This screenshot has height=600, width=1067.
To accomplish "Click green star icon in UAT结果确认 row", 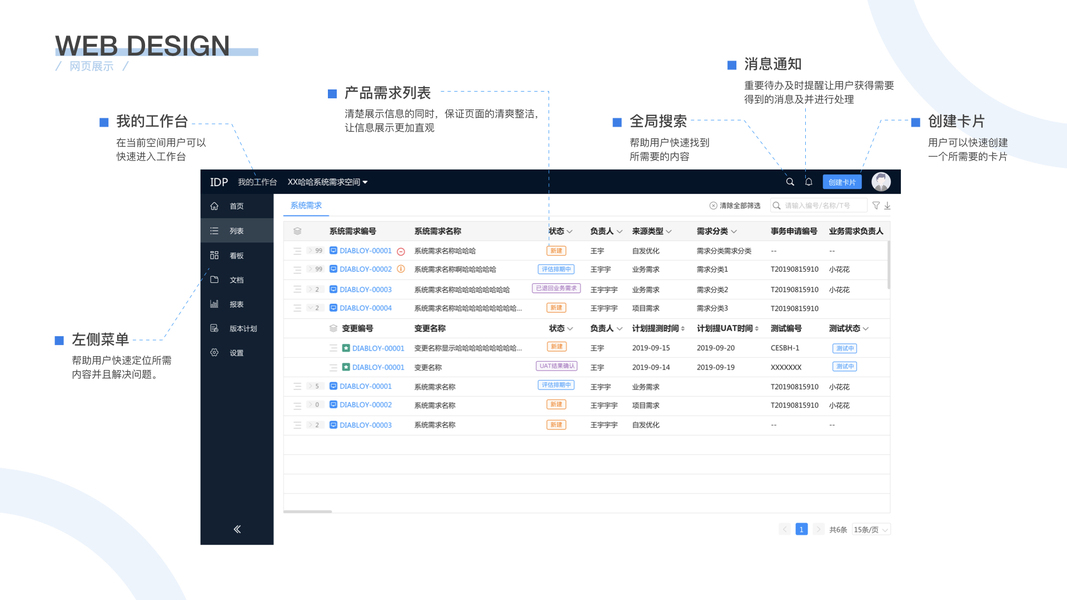I will pyautogui.click(x=346, y=367).
